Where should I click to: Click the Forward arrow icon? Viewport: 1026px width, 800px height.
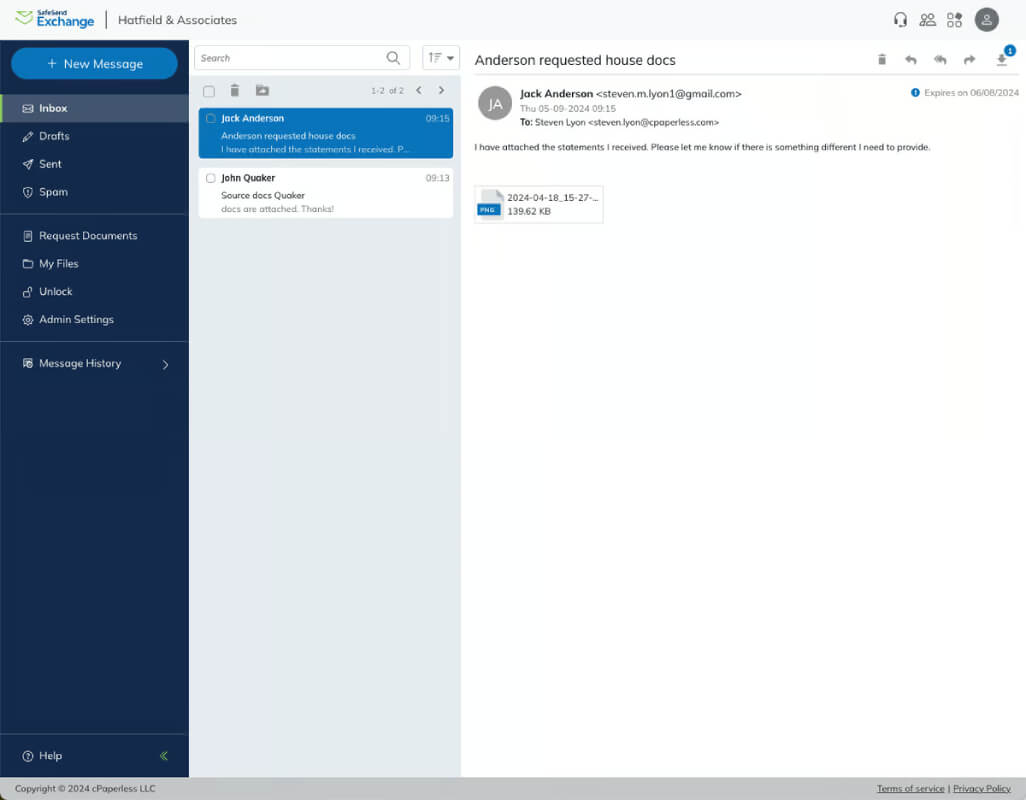[970, 60]
